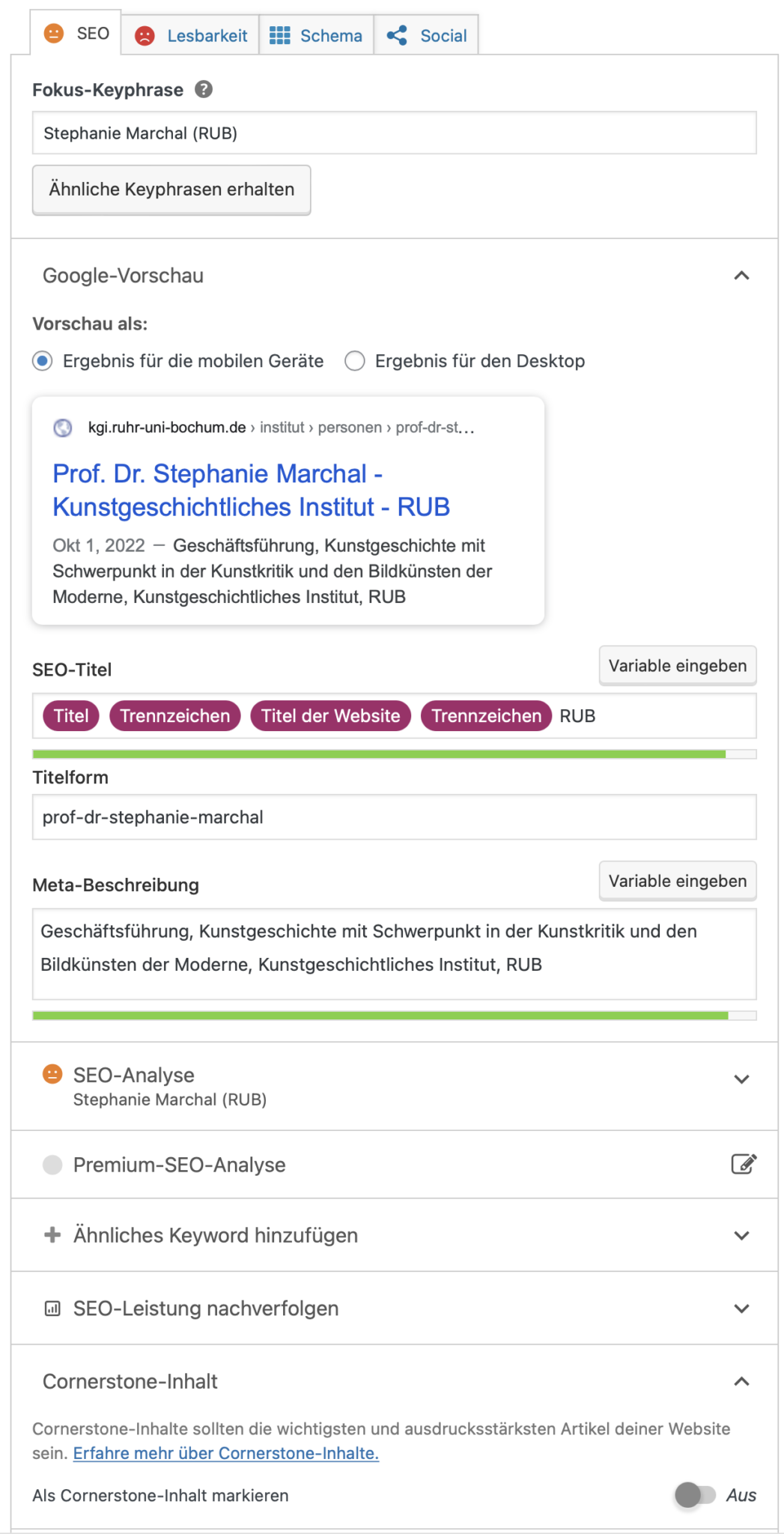The height and width of the screenshot is (1534, 784).
Task: Open Erfahre mehr über Cornerstone-Inhalte link
Action: (226, 1453)
